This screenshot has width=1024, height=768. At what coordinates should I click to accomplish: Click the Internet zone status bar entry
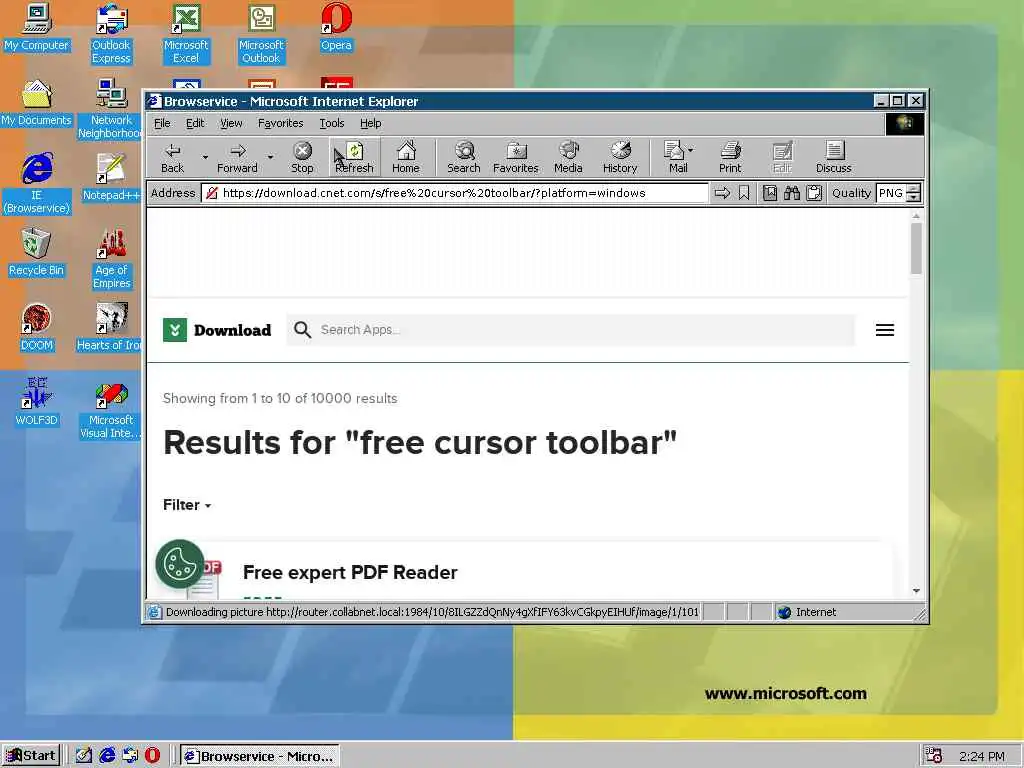point(807,612)
